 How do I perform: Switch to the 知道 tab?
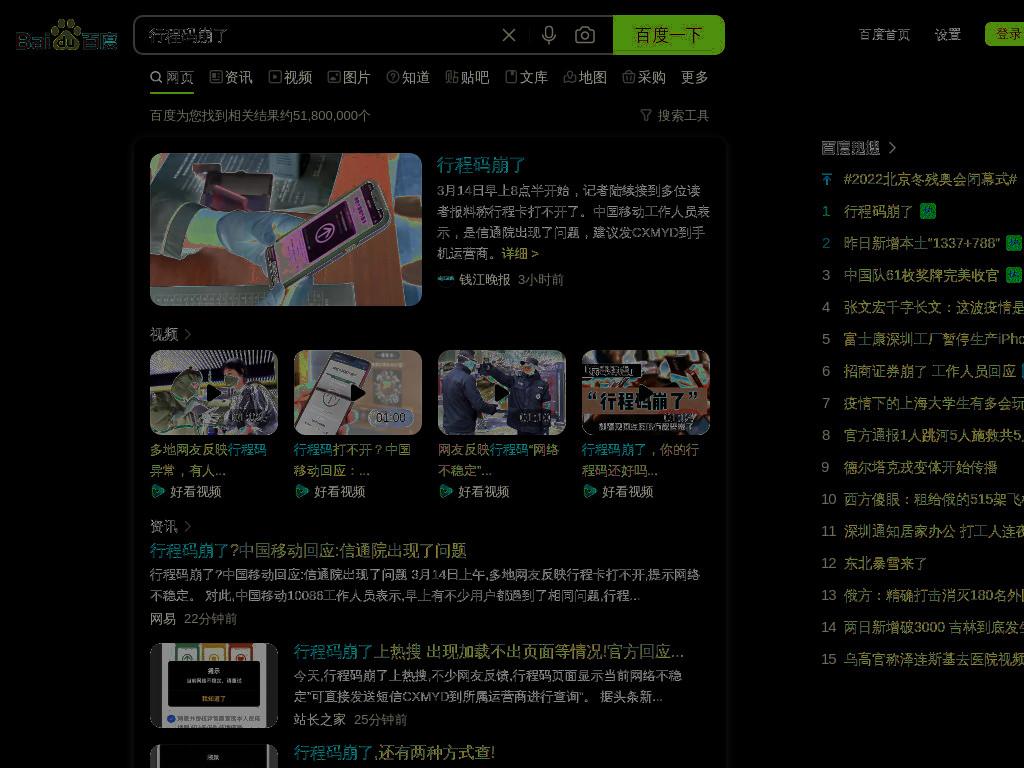pos(408,78)
